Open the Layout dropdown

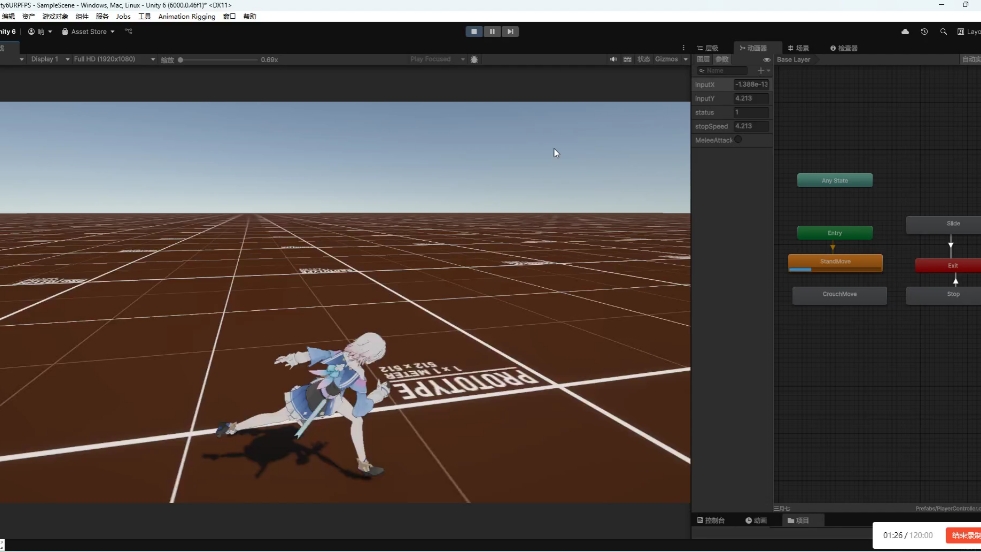pyautogui.click(x=968, y=31)
